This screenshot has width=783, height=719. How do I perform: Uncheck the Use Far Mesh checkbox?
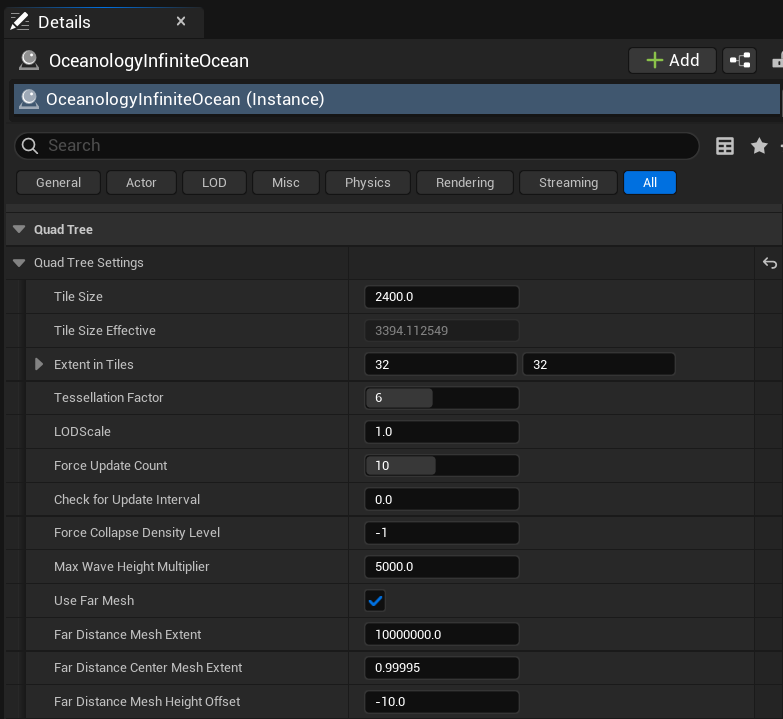[x=375, y=601]
